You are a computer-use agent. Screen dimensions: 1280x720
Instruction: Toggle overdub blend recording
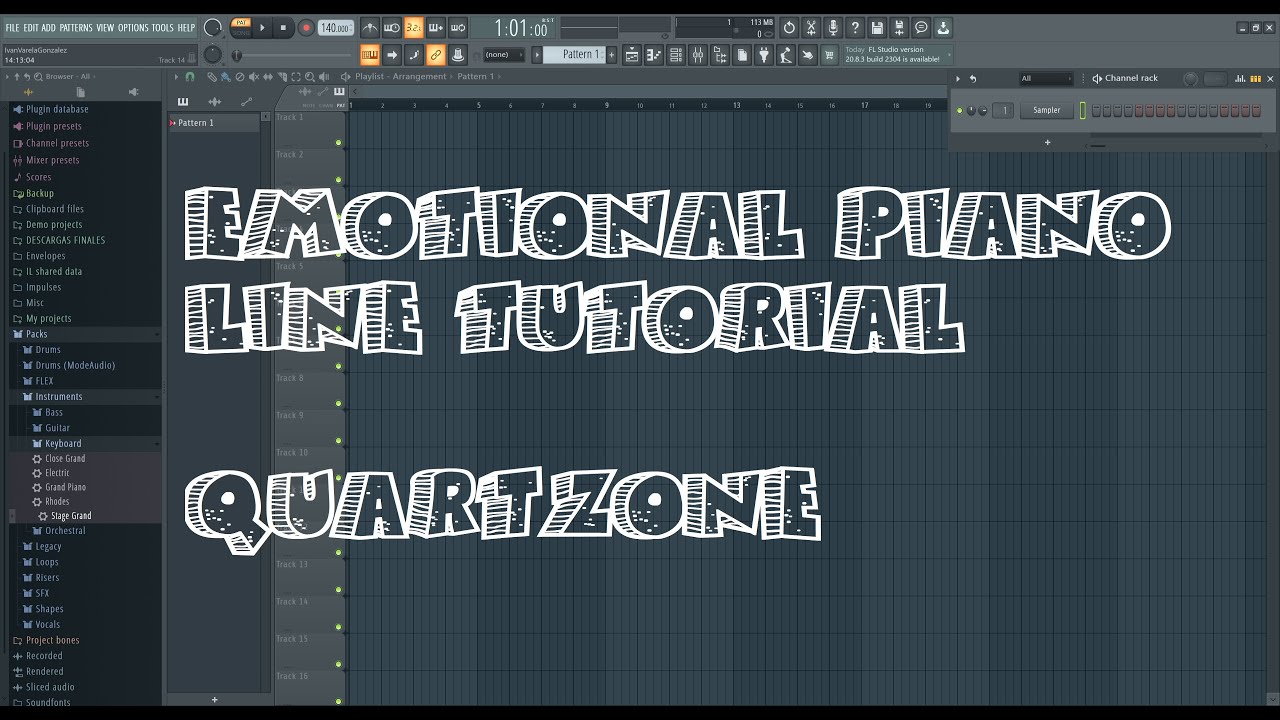pyautogui.click(x=435, y=28)
